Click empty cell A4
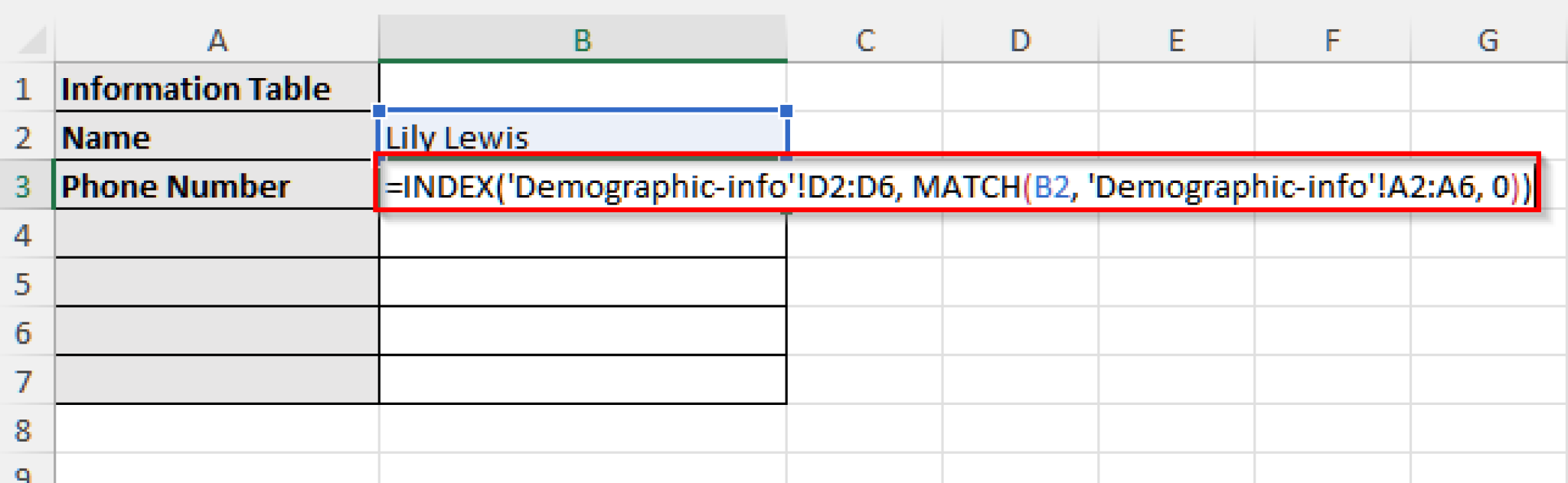The height and width of the screenshot is (483, 1568). tap(217, 235)
